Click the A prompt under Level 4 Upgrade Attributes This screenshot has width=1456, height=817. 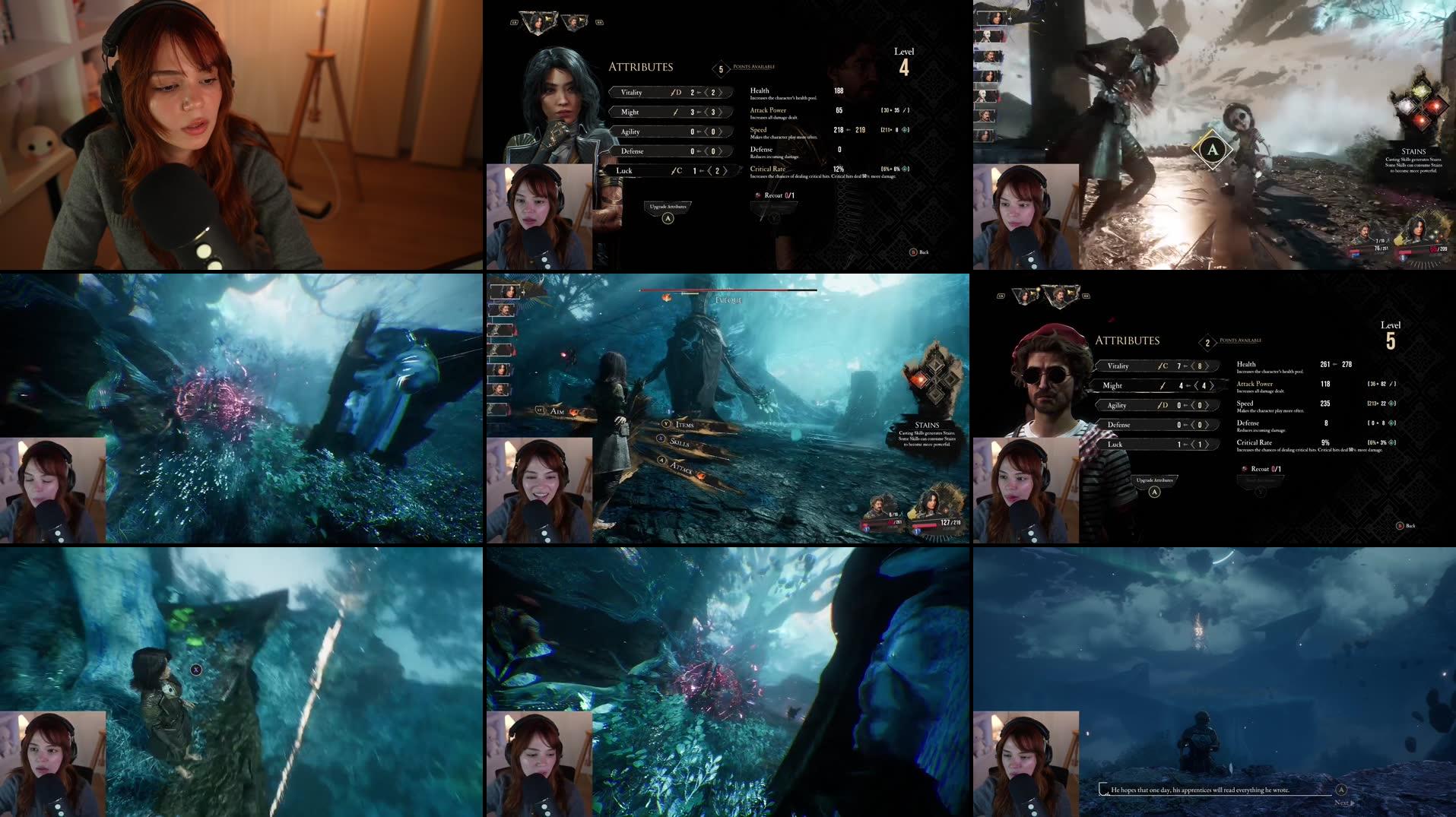tap(668, 218)
